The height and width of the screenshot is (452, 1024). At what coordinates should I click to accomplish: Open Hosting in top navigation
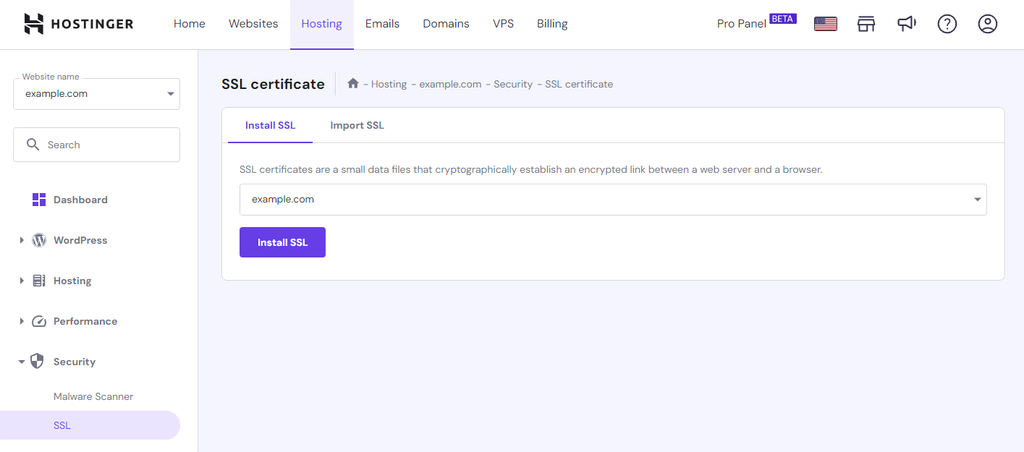click(322, 24)
